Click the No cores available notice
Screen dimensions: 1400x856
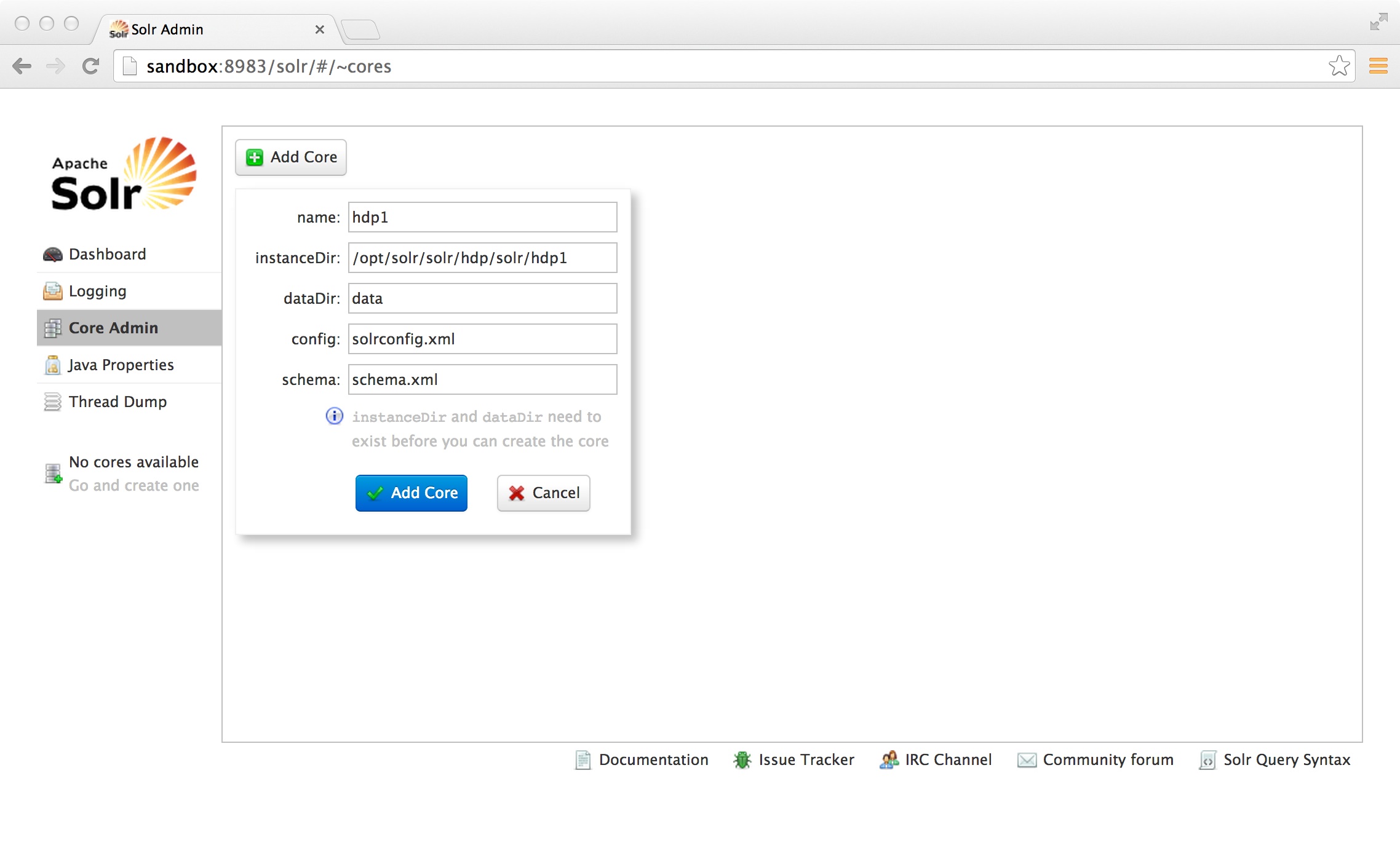point(133,462)
